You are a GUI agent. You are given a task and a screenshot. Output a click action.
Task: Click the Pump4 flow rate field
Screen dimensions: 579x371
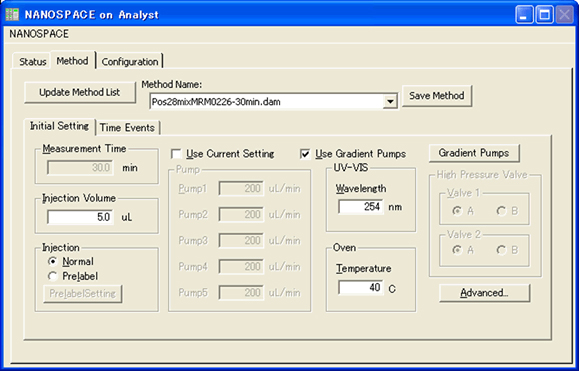(x=241, y=267)
